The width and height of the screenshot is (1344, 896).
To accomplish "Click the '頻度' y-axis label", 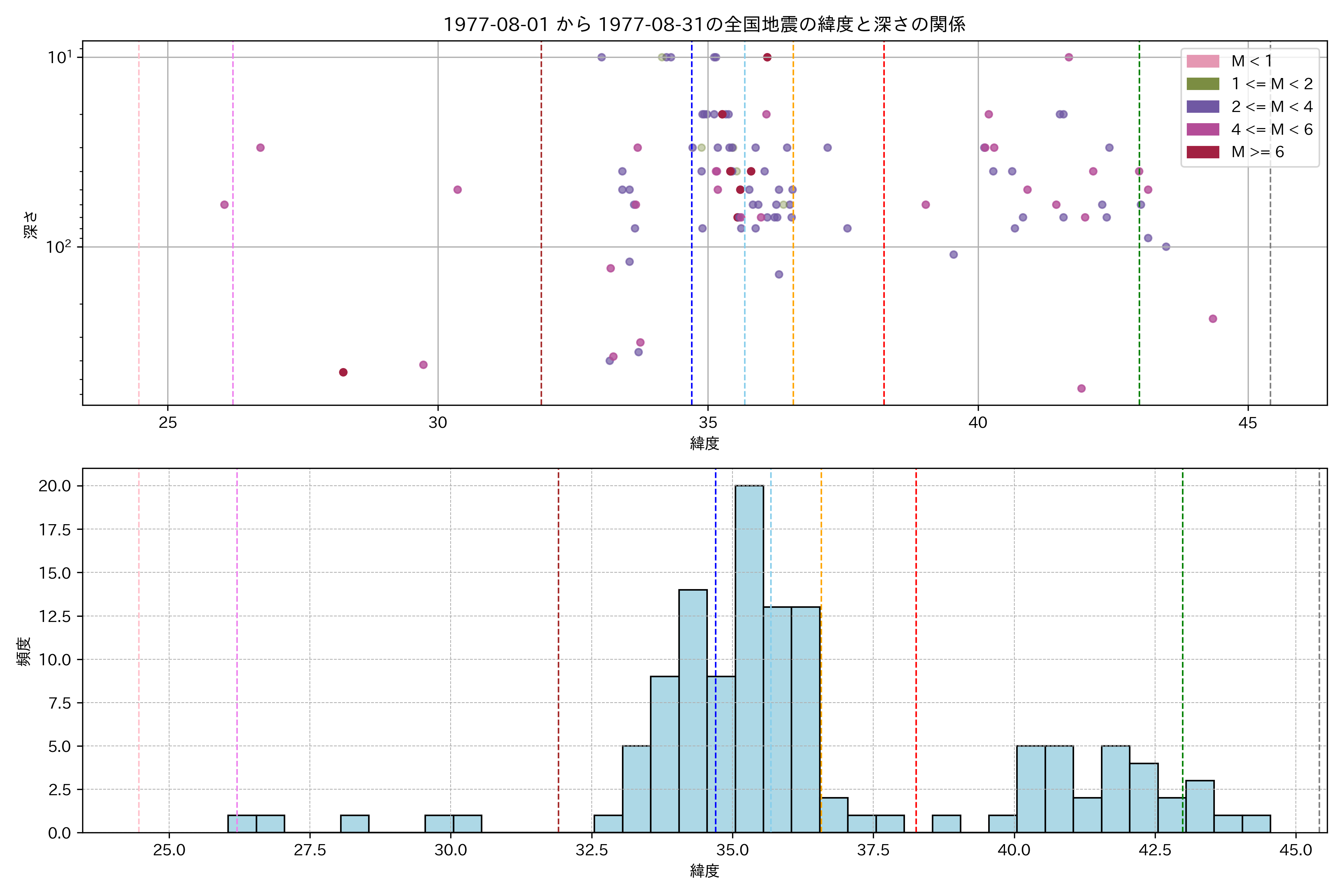I will click(x=24, y=651).
